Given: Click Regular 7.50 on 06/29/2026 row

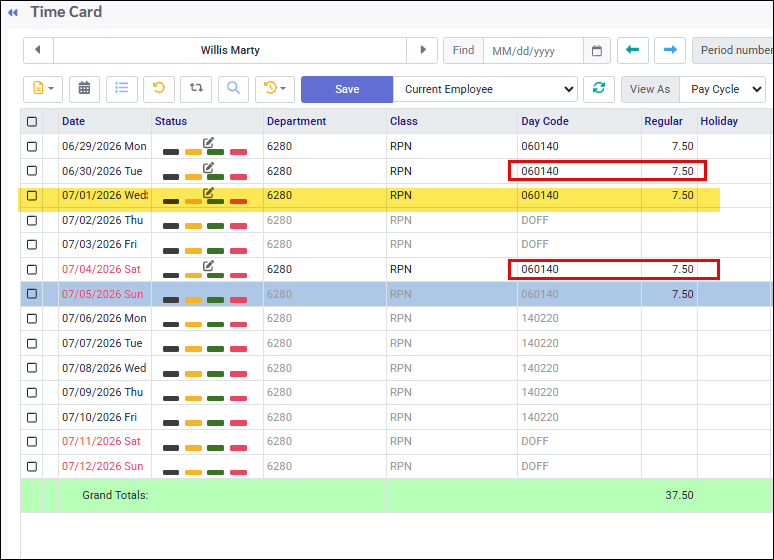Looking at the screenshot, I should point(683,146).
